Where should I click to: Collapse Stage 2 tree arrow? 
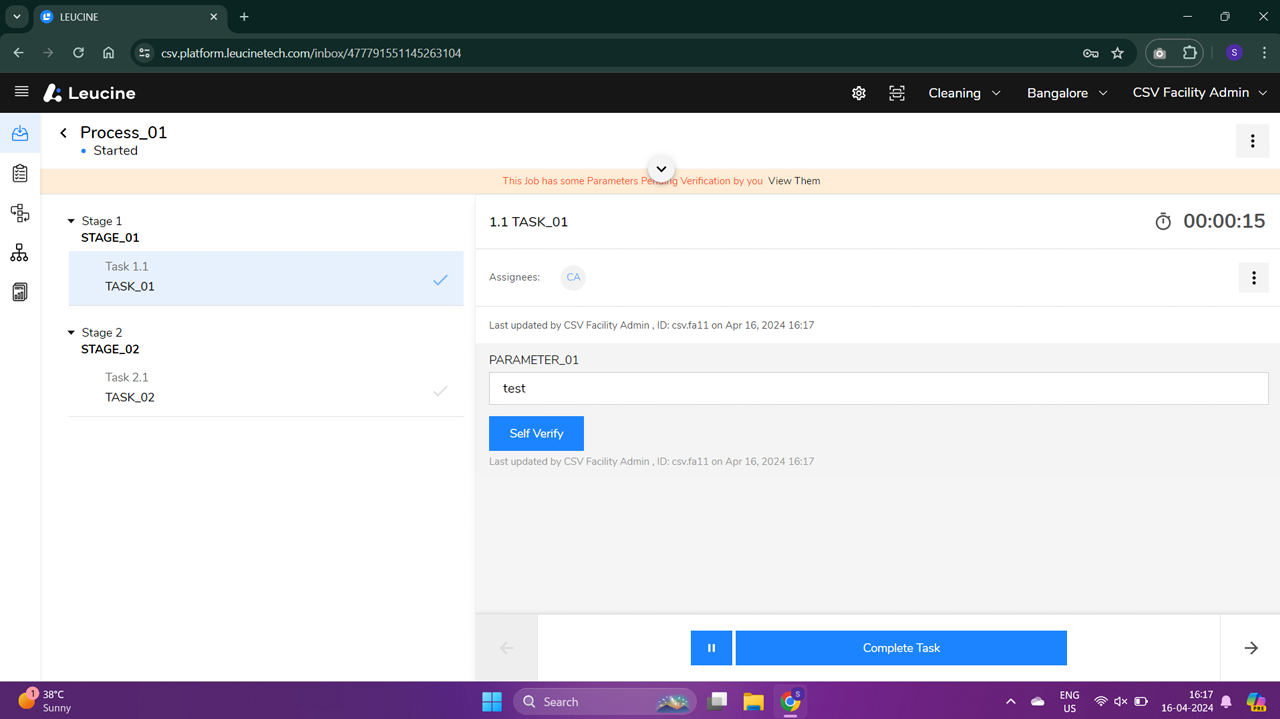(71, 332)
